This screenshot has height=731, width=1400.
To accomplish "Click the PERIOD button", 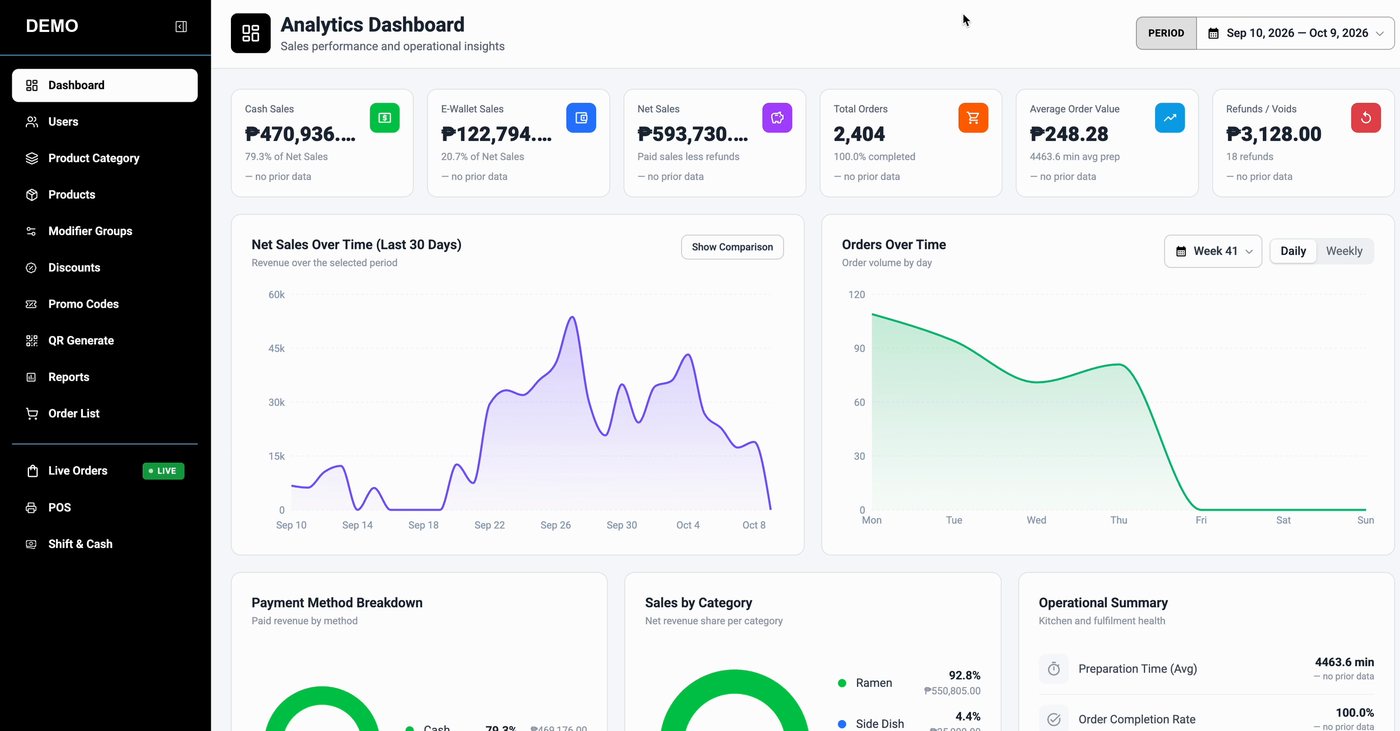I will [x=1166, y=33].
